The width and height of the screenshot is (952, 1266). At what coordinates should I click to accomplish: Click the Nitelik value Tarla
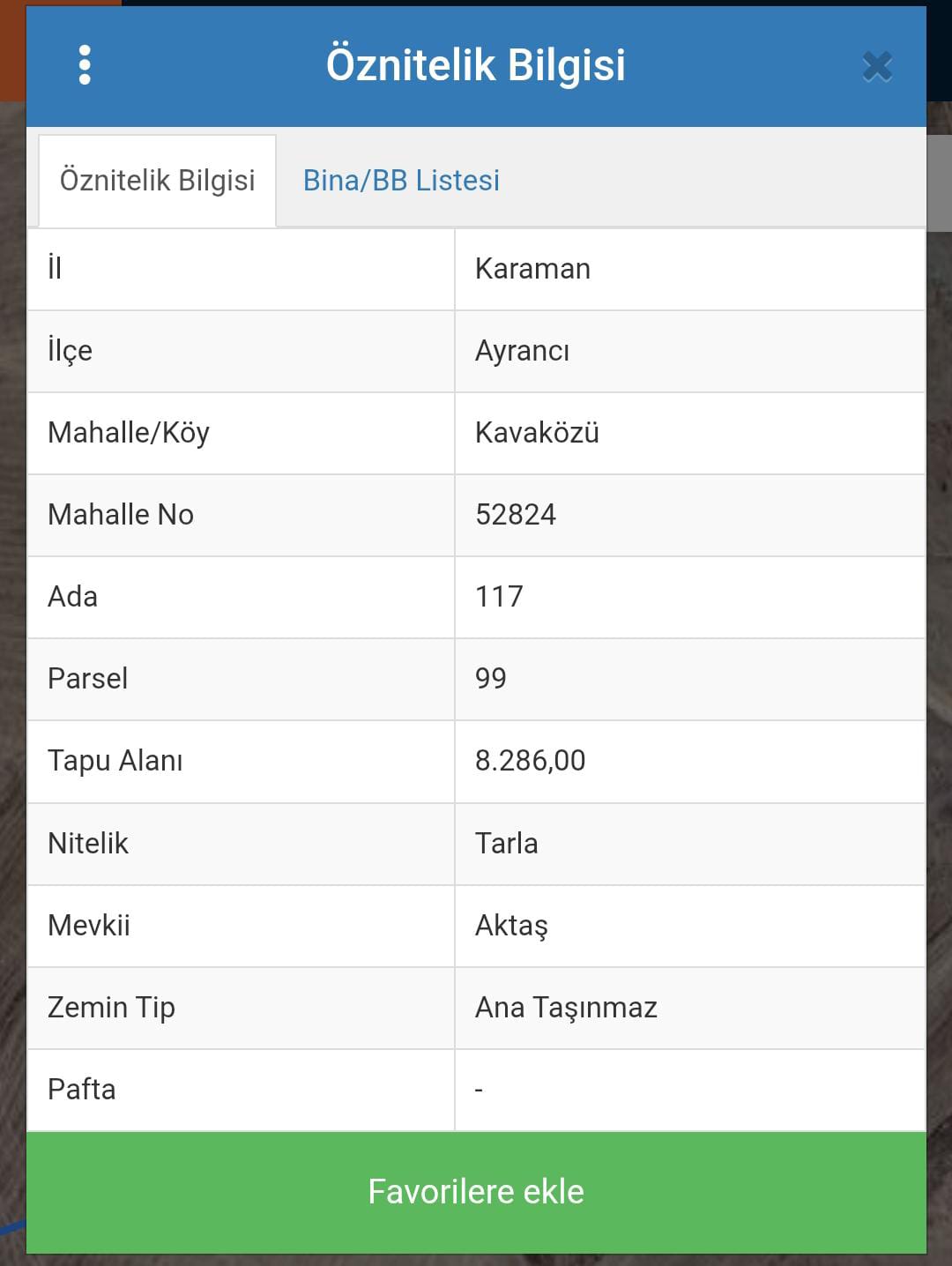pos(506,844)
